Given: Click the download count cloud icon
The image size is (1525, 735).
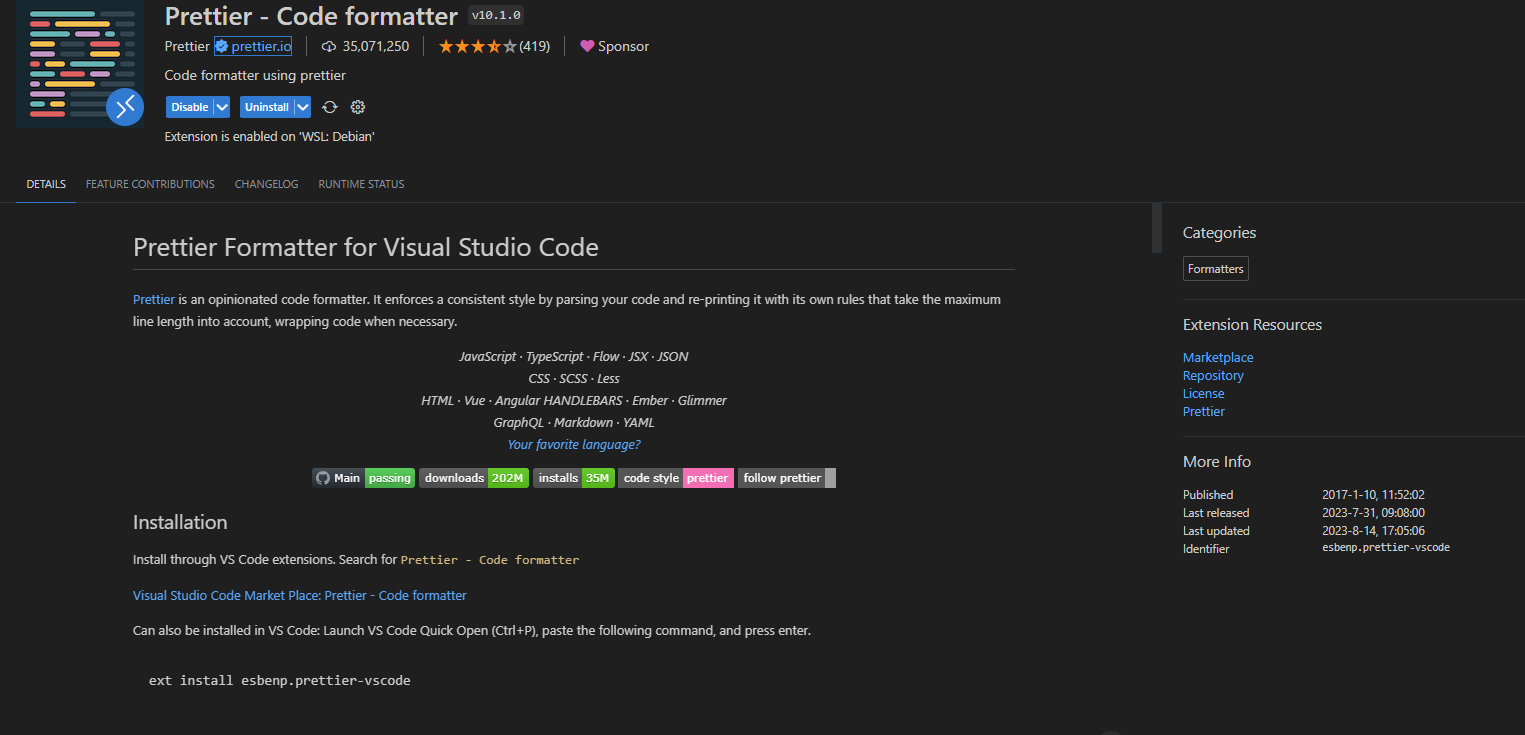Looking at the screenshot, I should [329, 46].
